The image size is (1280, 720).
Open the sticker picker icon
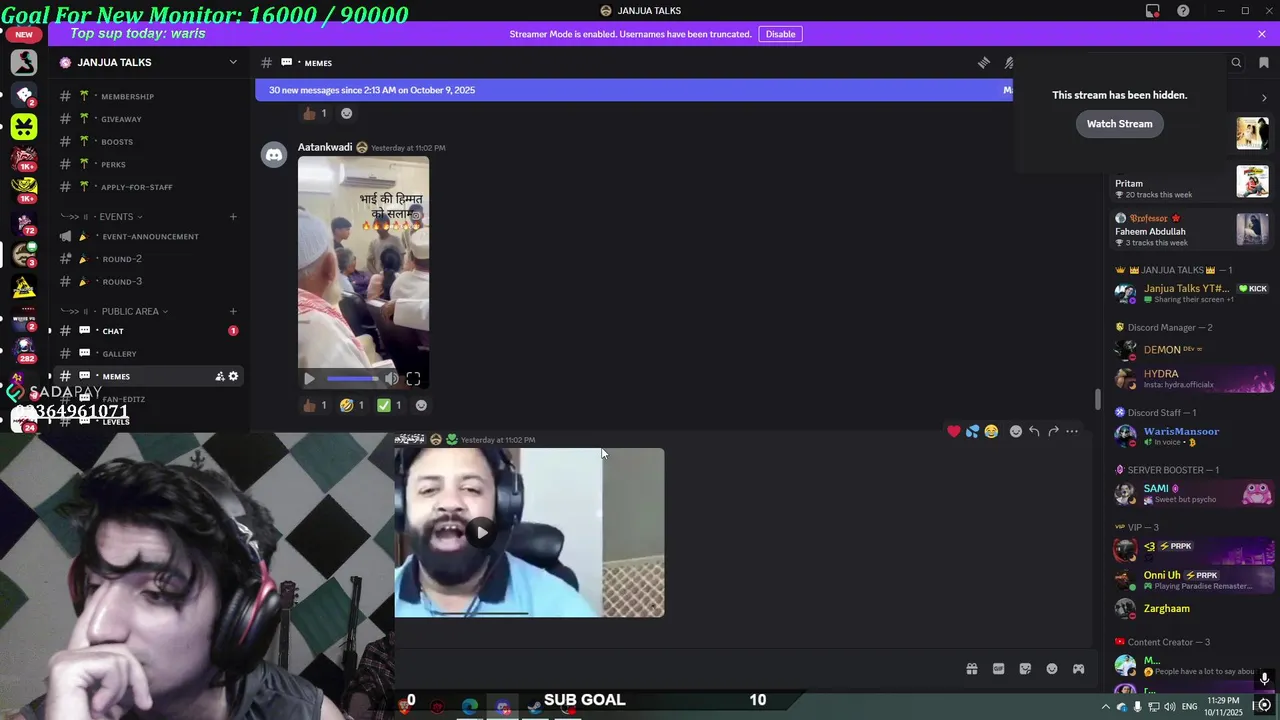point(1025,669)
